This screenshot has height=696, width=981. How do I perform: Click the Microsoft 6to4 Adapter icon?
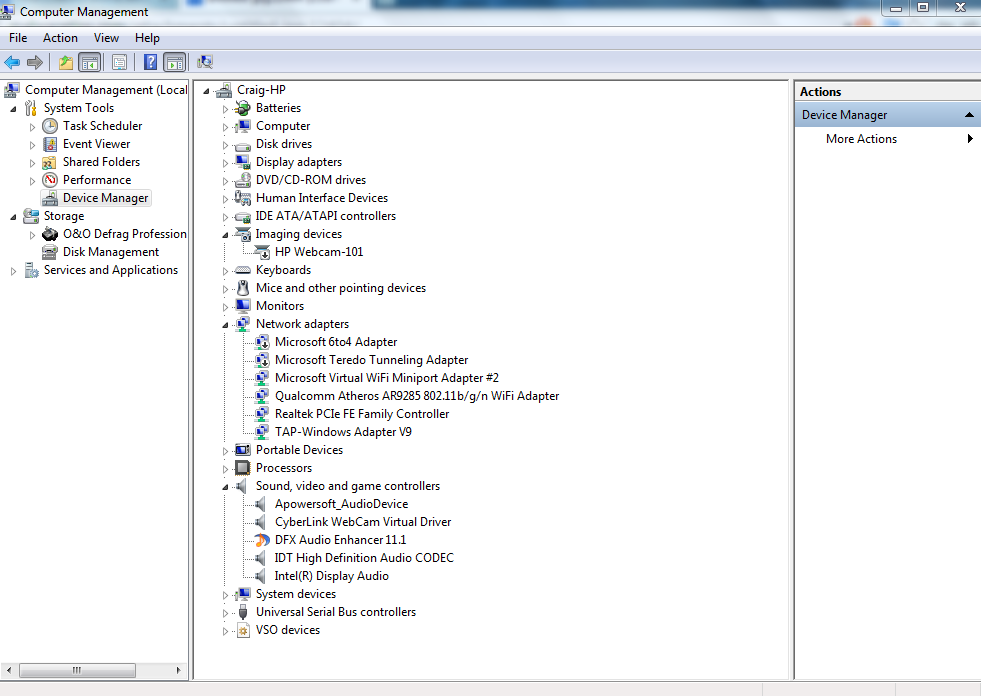click(262, 342)
